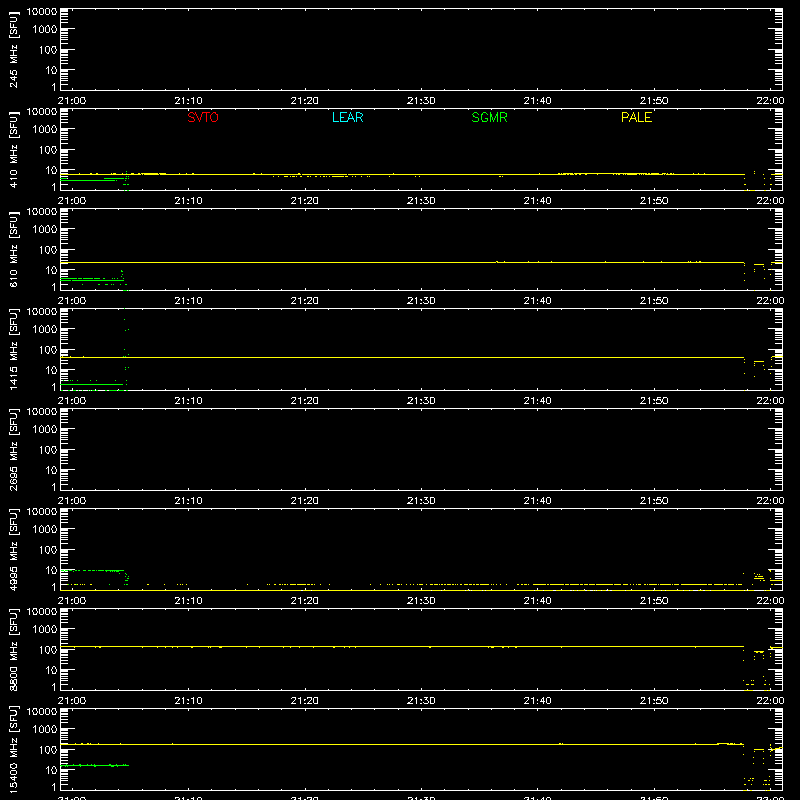
Task: Click the 21:40 tick label under 610 MHz plot
Action: [x=537, y=301]
